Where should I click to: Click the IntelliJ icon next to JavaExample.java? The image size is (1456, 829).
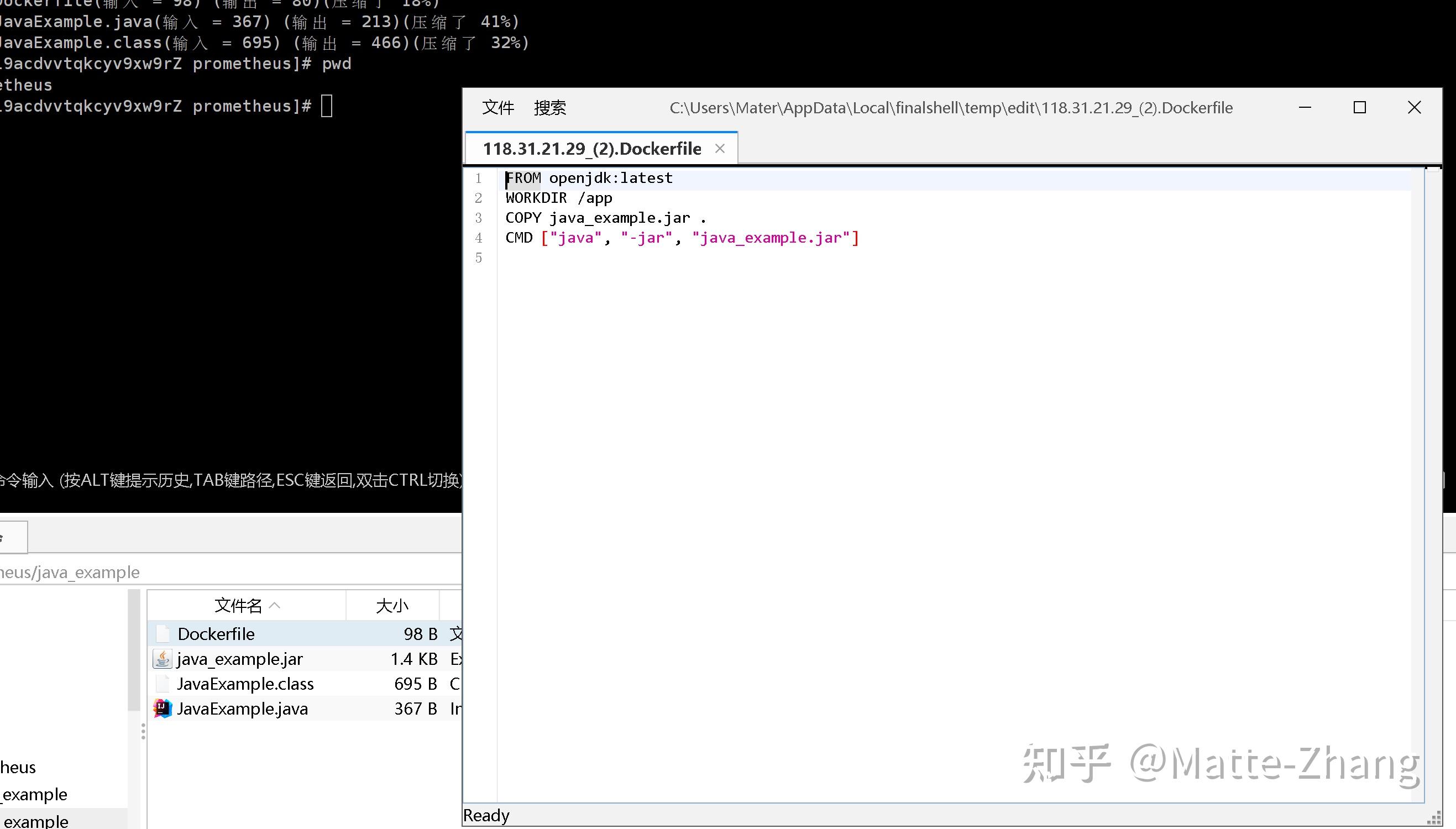[162, 709]
